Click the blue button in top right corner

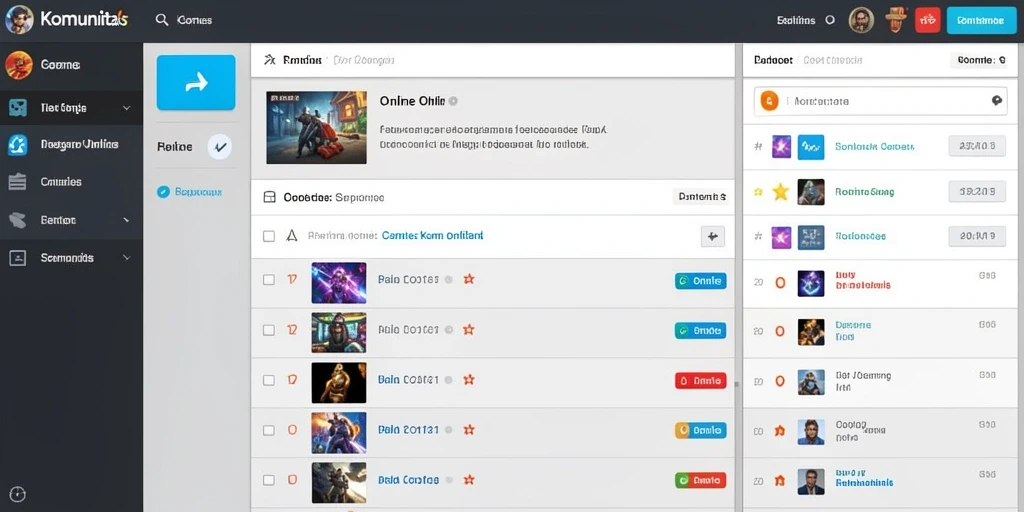[980, 20]
